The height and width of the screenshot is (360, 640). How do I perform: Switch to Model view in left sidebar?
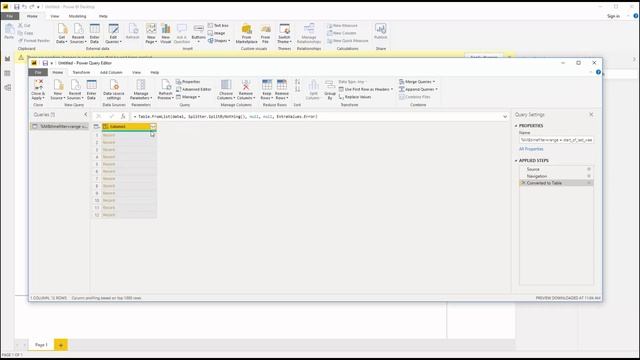(x=7, y=88)
